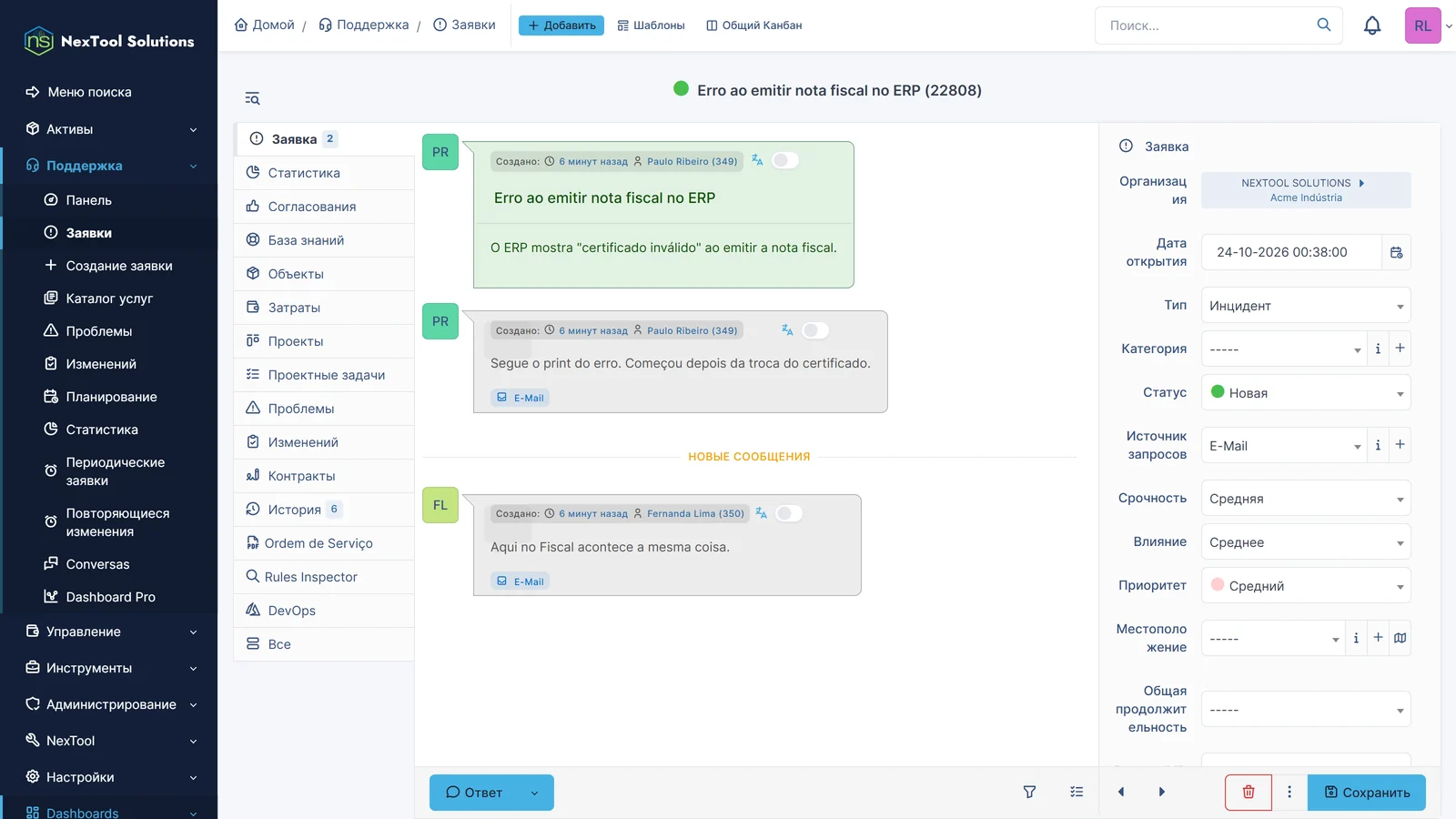This screenshot has width=1456, height=819.
Task: Open the timeline checklist view icon
Action: pos(1077,792)
